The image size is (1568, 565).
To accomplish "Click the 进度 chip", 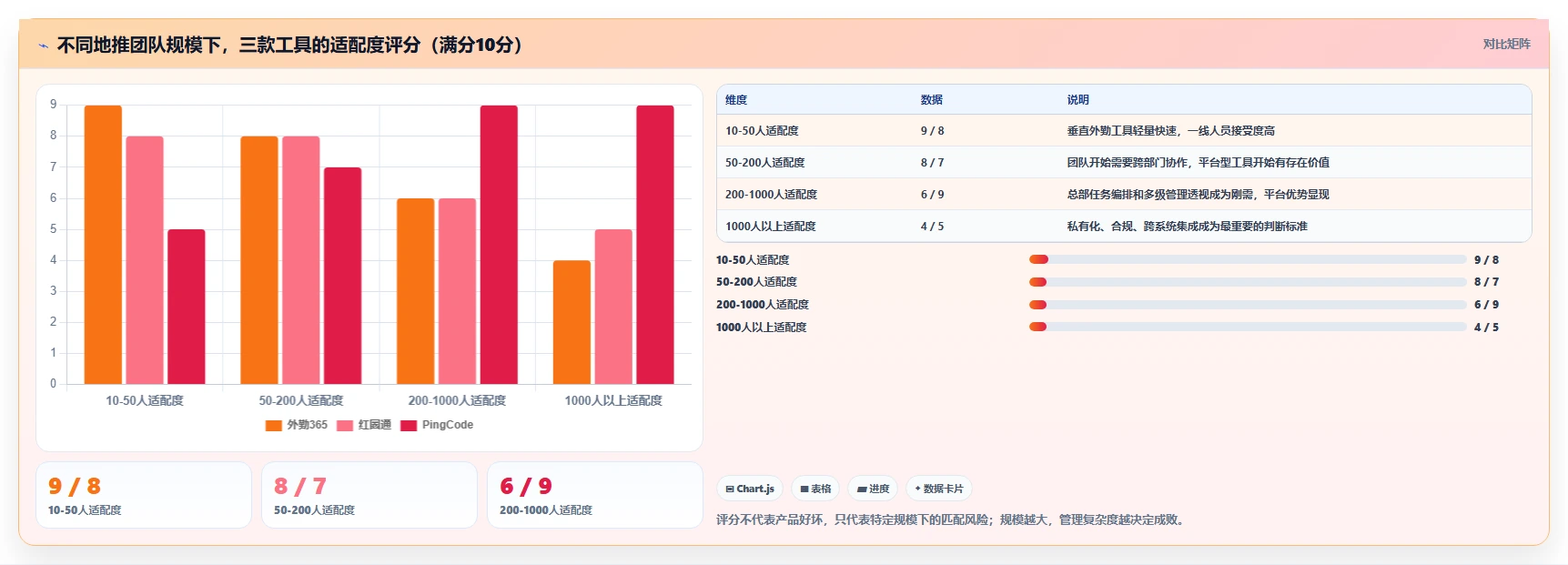I will (873, 489).
